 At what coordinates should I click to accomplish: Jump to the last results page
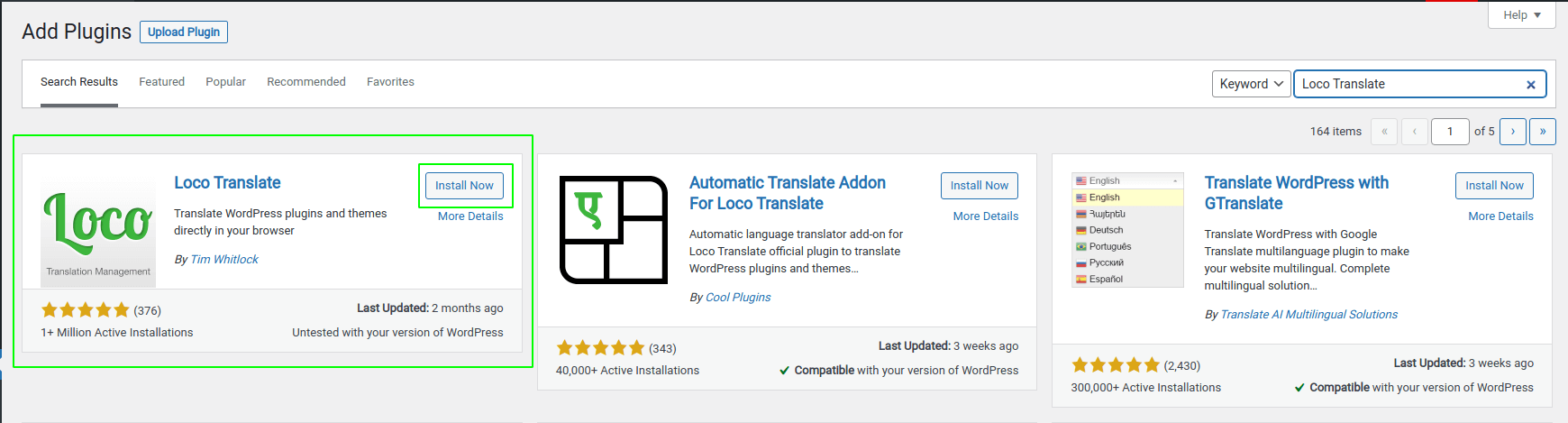coord(1543,132)
